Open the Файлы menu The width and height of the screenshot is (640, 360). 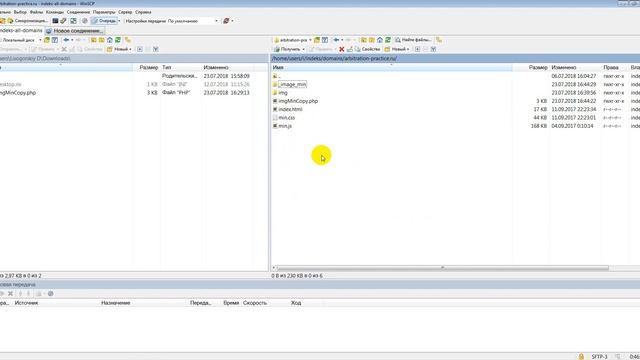(x=36, y=12)
